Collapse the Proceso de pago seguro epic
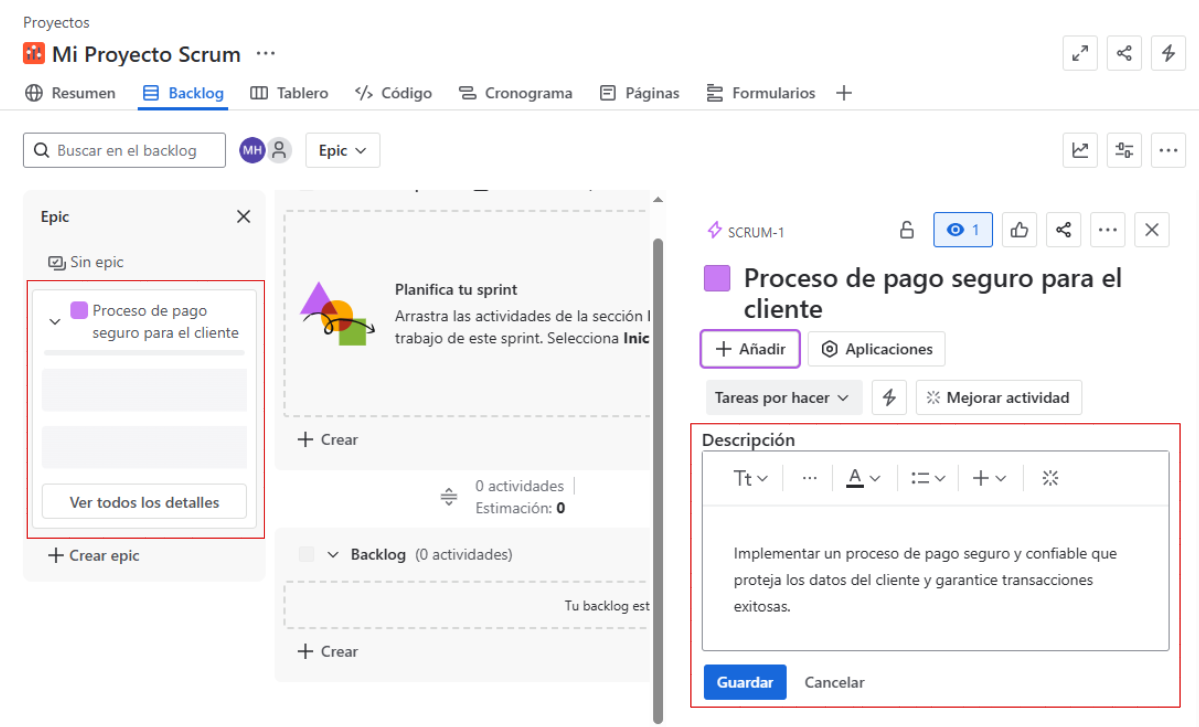Screen dimensions: 1199x727 pos(55,321)
